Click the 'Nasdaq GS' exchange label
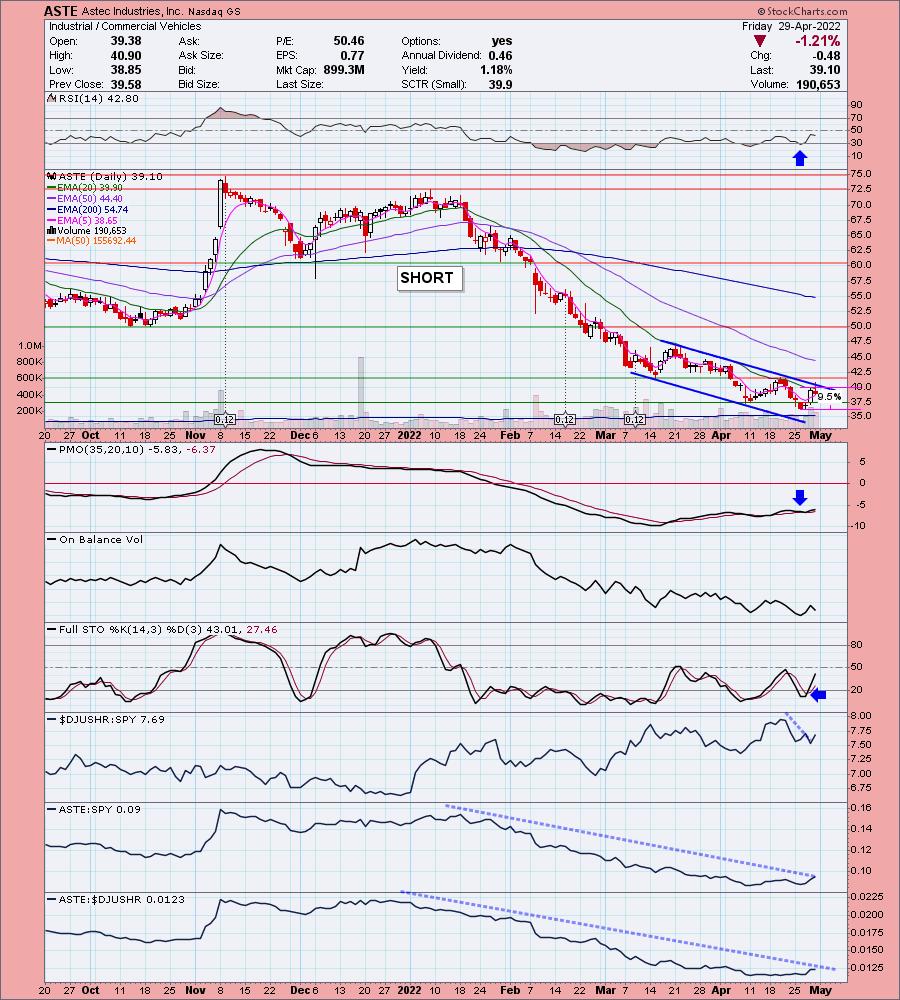This screenshot has height=1000, width=900. 214,11
